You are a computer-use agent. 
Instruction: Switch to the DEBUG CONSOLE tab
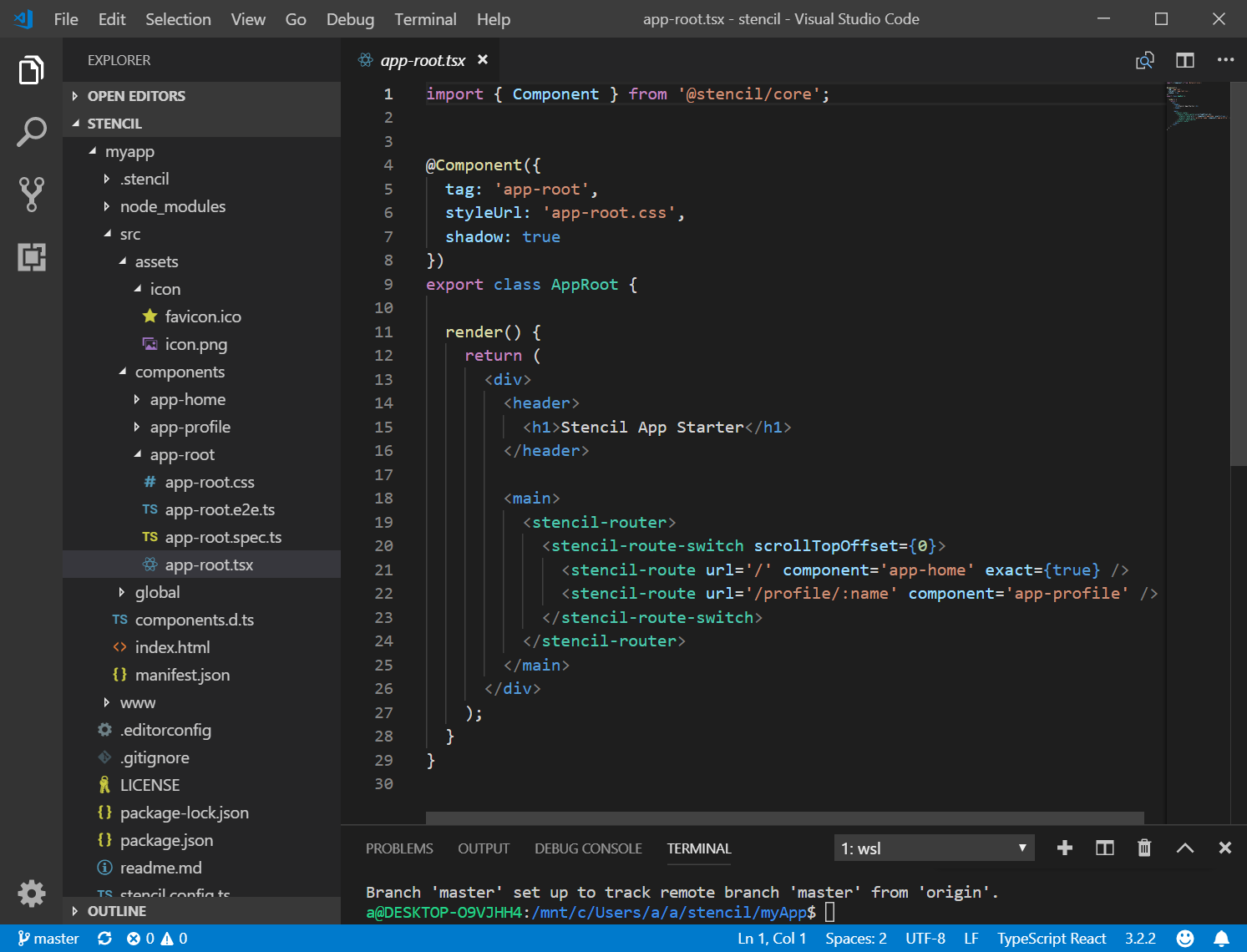[588, 848]
